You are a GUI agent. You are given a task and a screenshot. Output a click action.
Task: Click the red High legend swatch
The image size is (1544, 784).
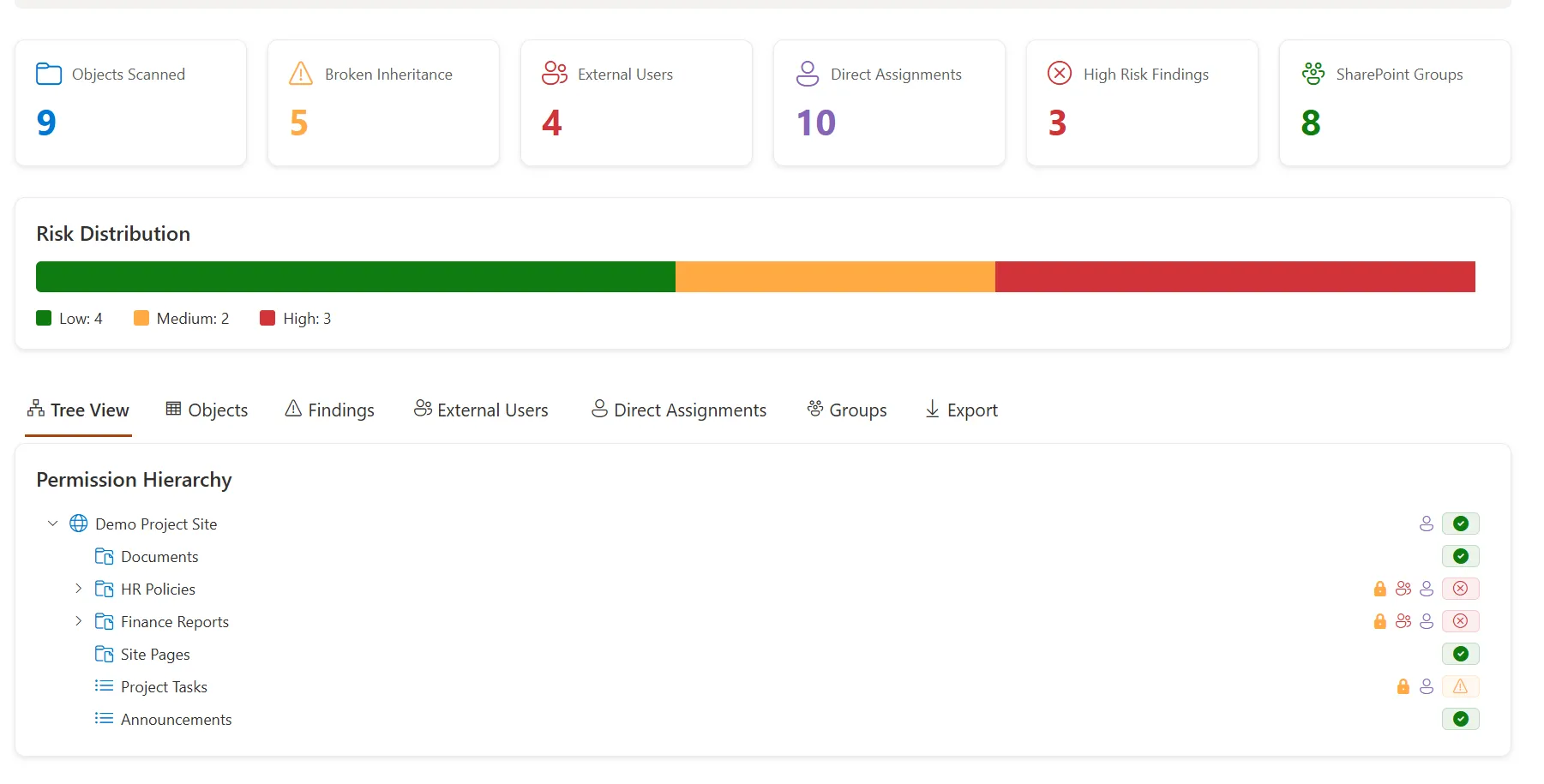point(267,318)
